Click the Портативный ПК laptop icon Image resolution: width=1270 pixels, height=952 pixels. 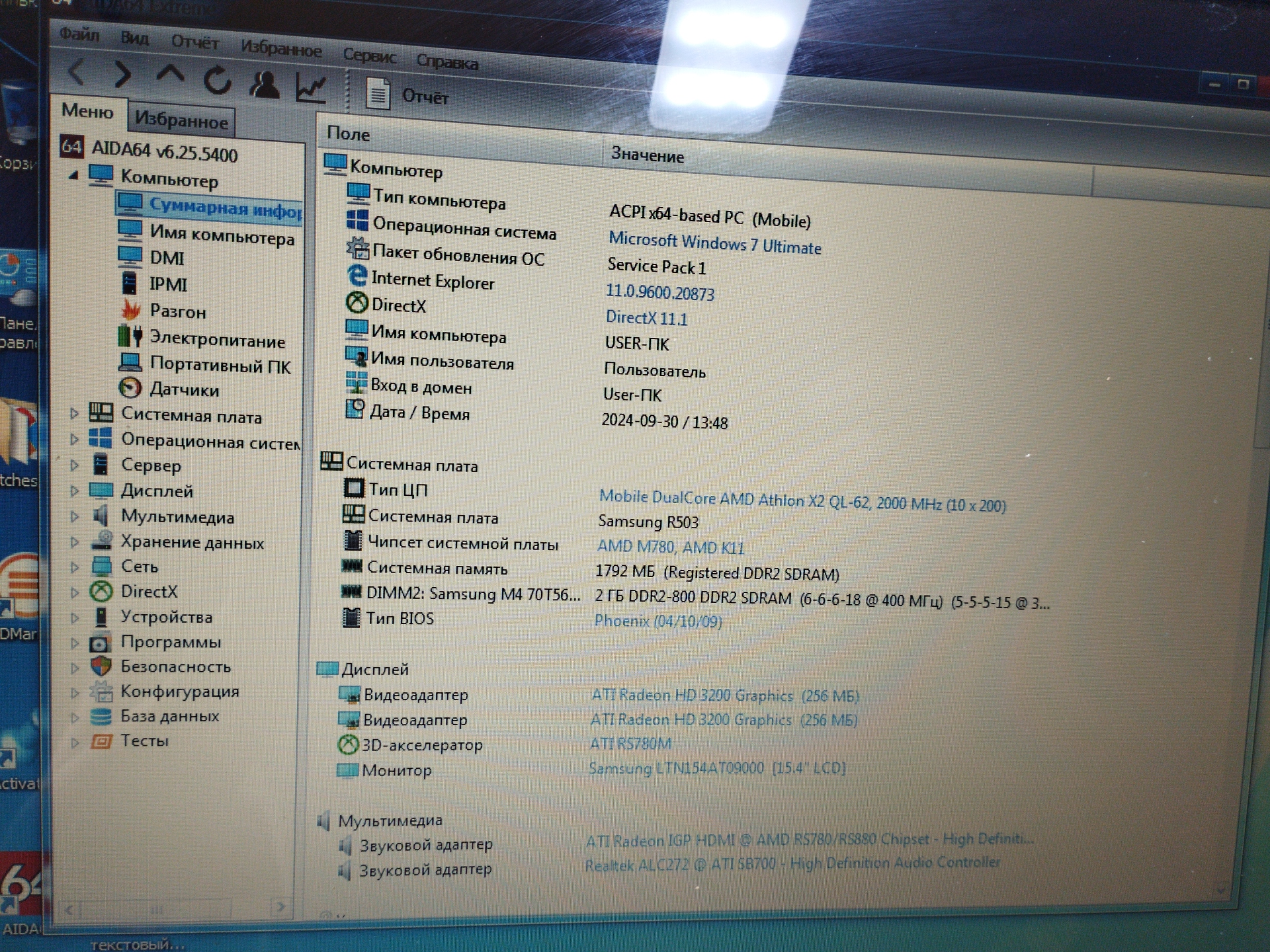tap(130, 362)
